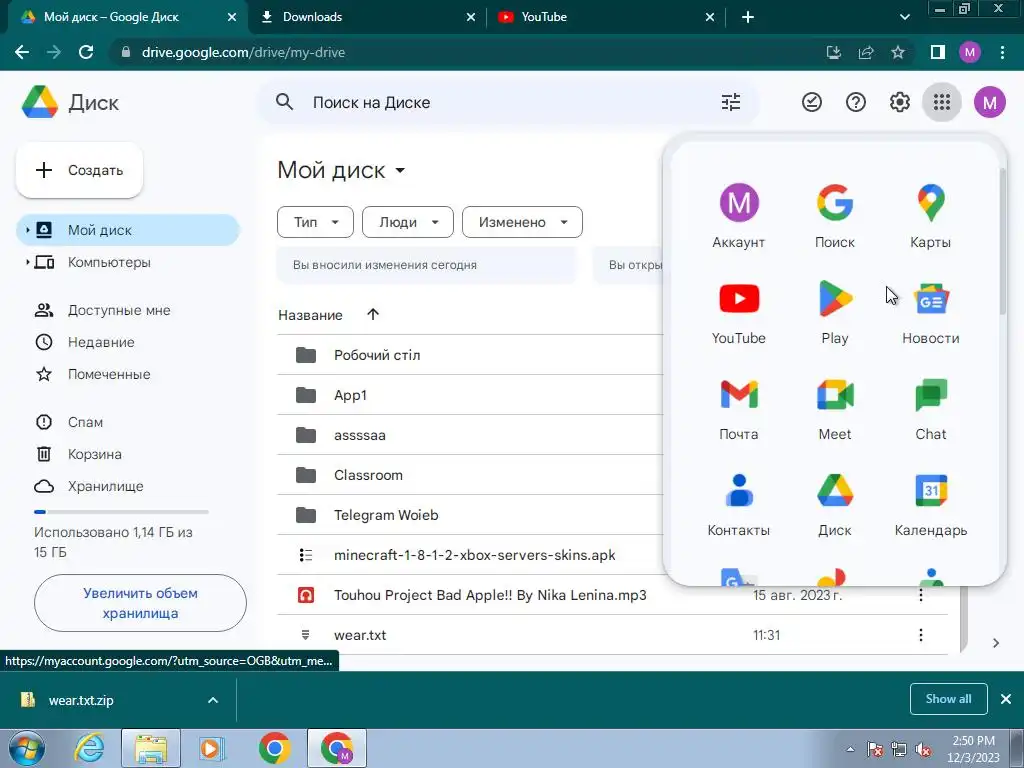1024x768 pixels.
Task: Click the Создать button
Action: (x=80, y=170)
